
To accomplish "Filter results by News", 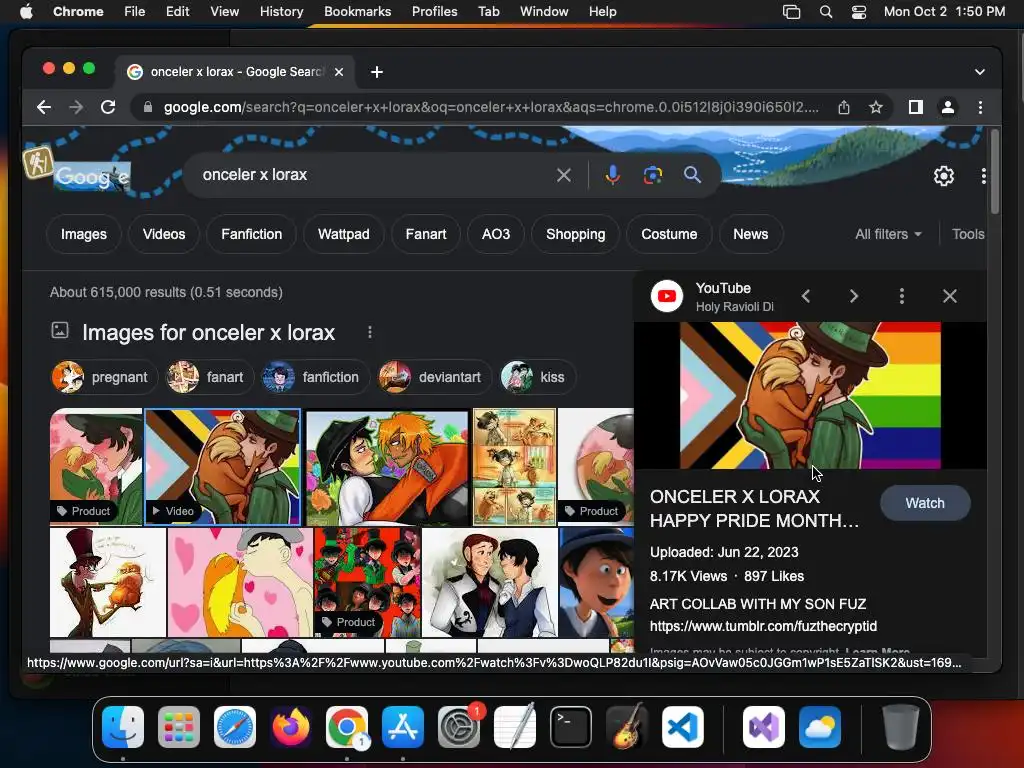I will tap(750, 234).
